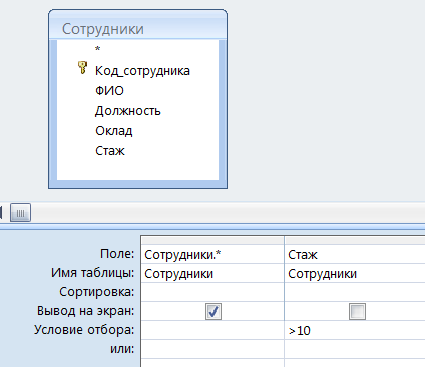The width and height of the screenshot is (425, 367).
Task: Click column selector bar above Сотрудники.* column
Action: coord(213,240)
